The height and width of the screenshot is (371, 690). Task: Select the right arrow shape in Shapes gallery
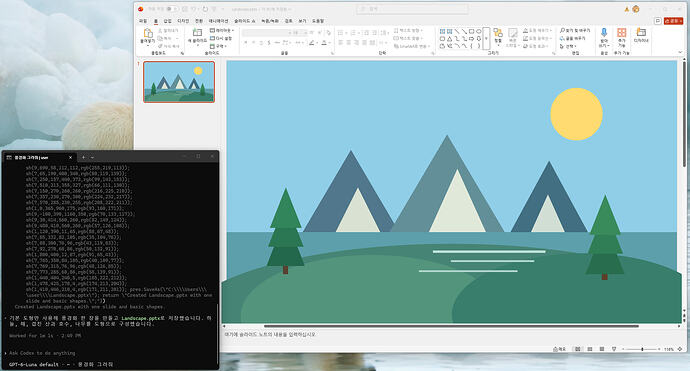tap(471, 39)
